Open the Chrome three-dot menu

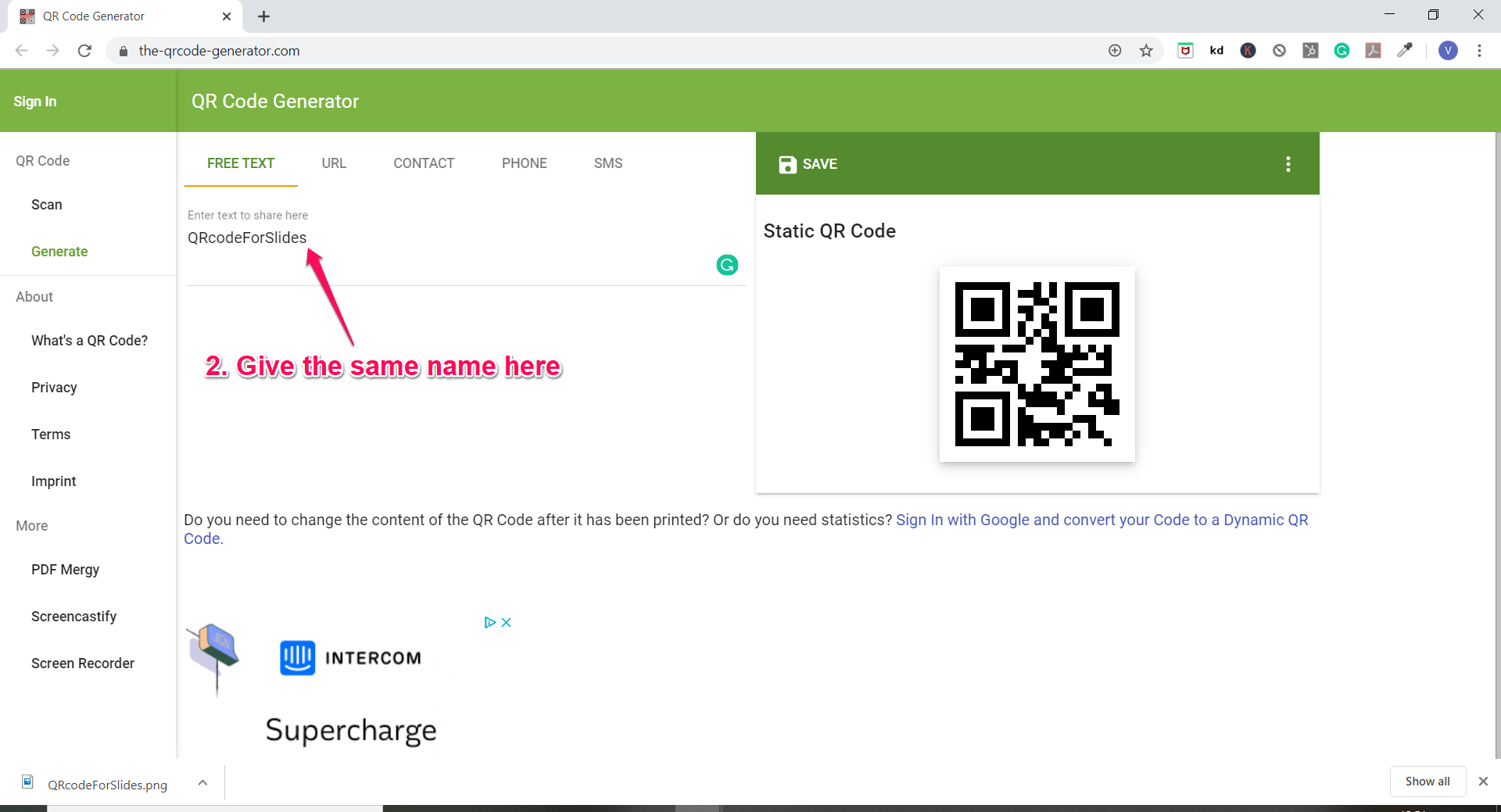(x=1479, y=51)
